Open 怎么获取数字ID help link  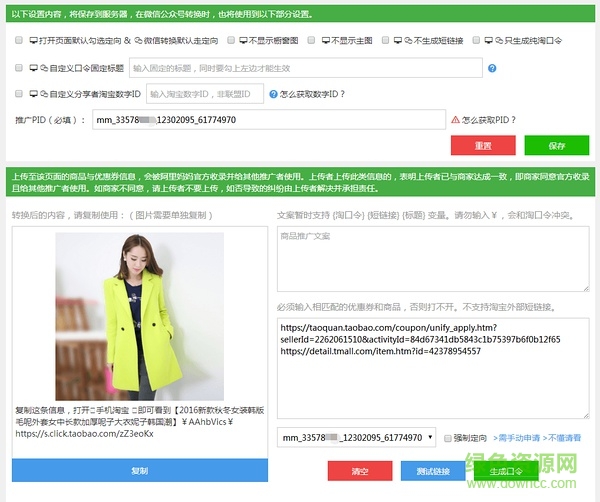(312, 94)
